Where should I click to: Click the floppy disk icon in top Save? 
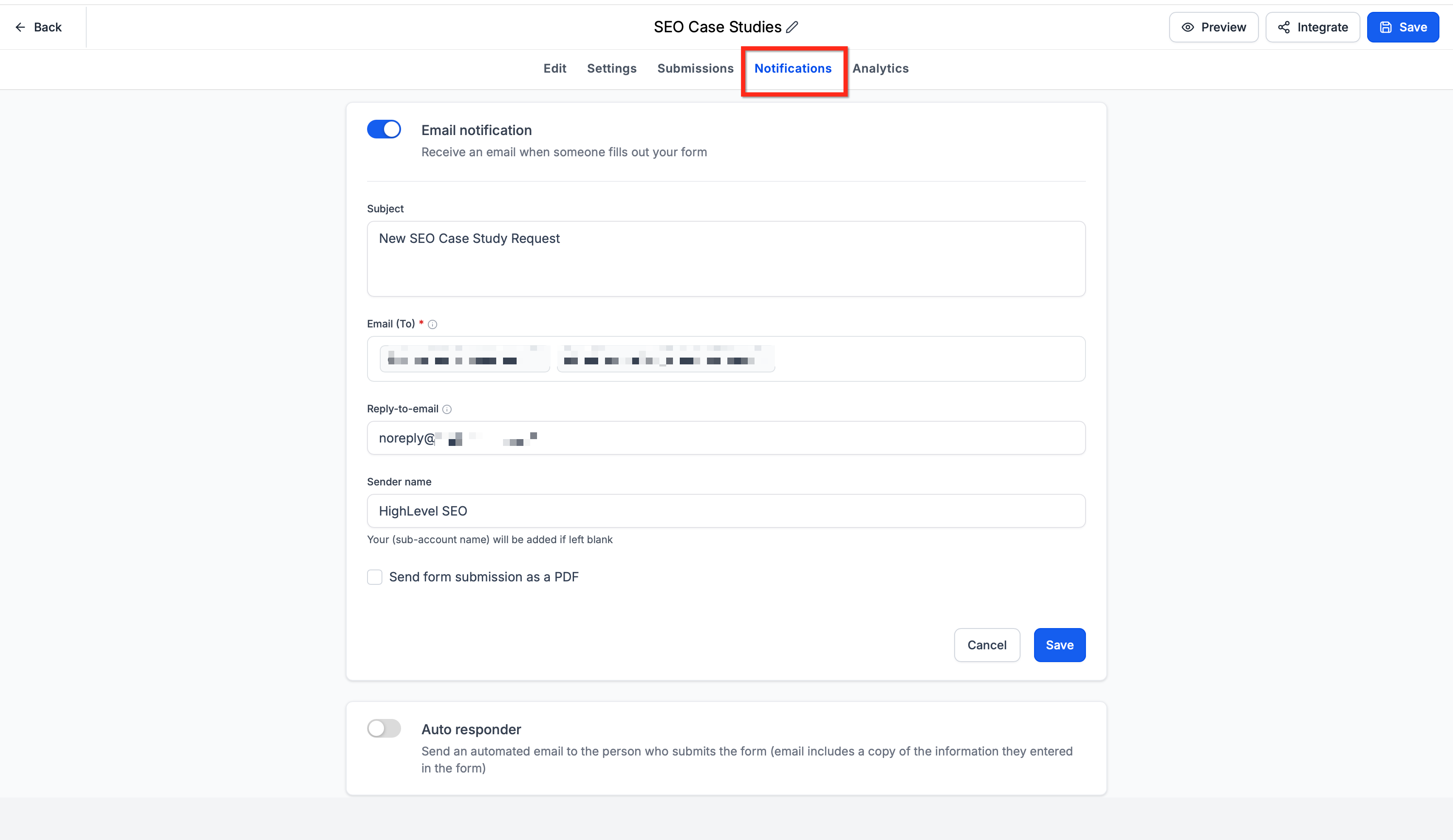click(1385, 27)
